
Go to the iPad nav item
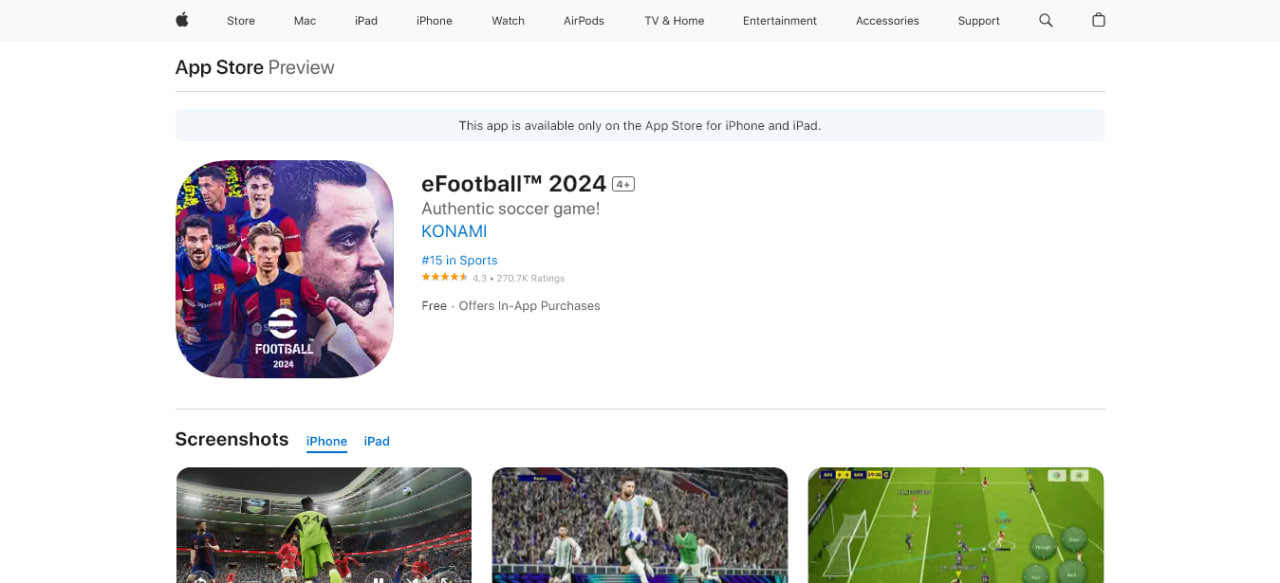366,21
